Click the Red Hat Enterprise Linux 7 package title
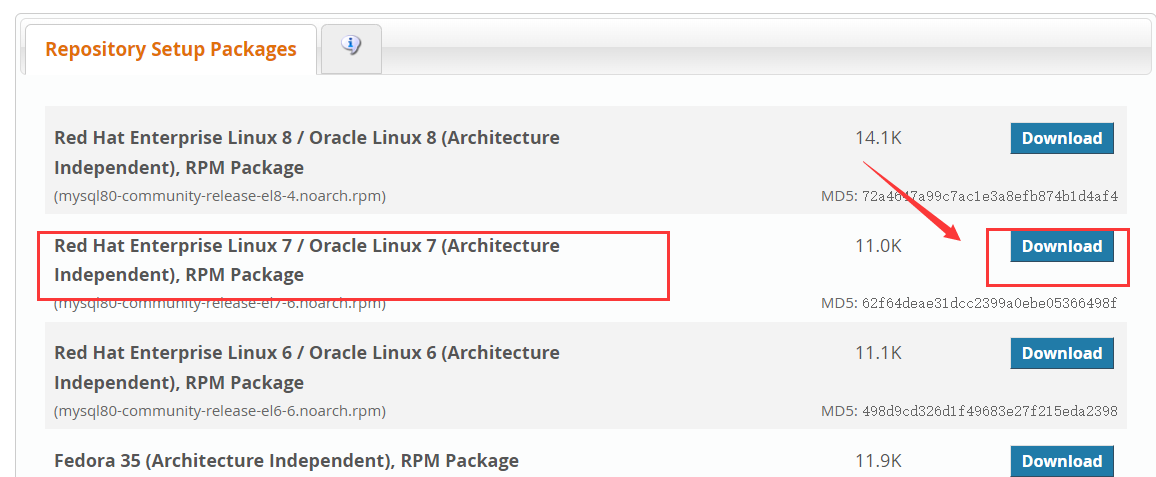 pos(307,260)
